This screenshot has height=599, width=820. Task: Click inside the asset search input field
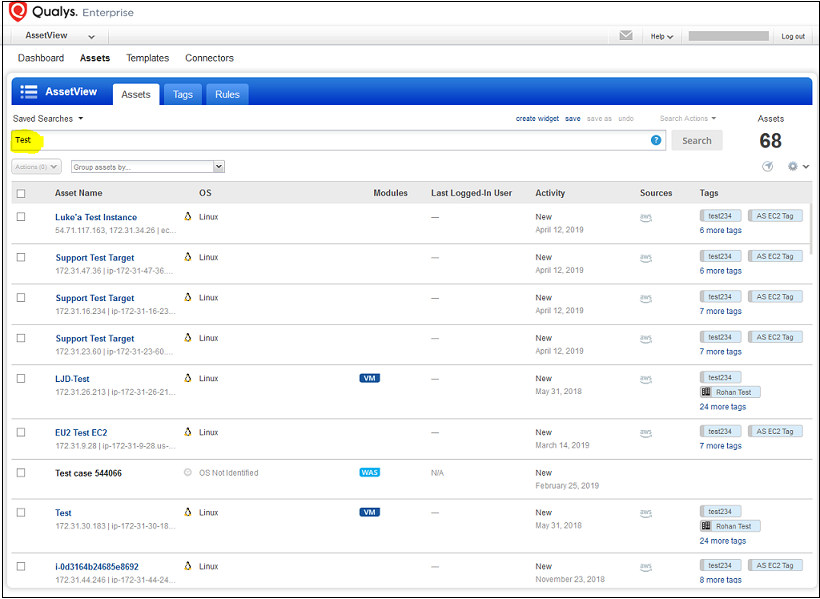300,140
